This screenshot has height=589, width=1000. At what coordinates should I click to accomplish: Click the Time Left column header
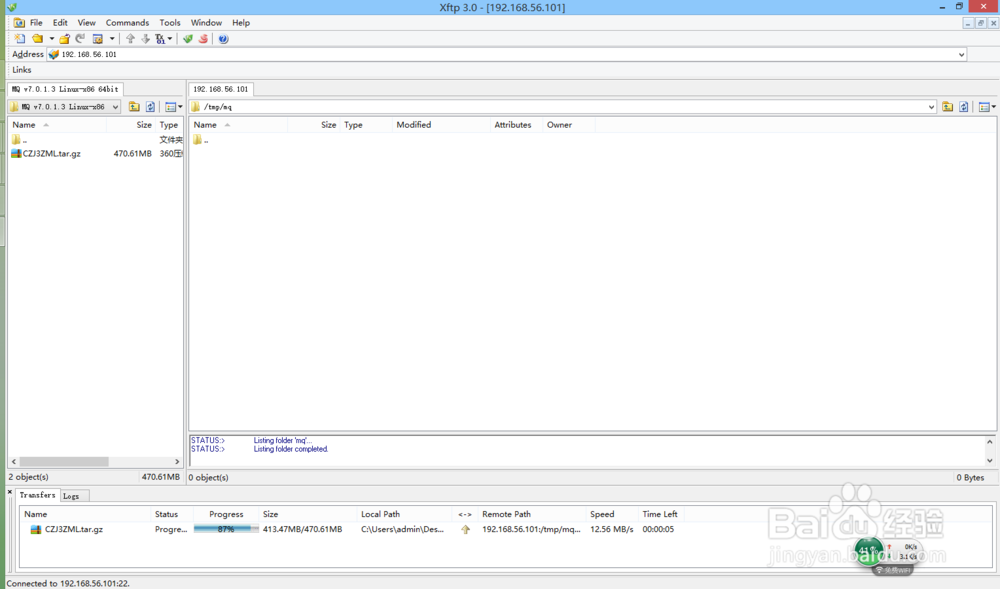tap(660, 514)
